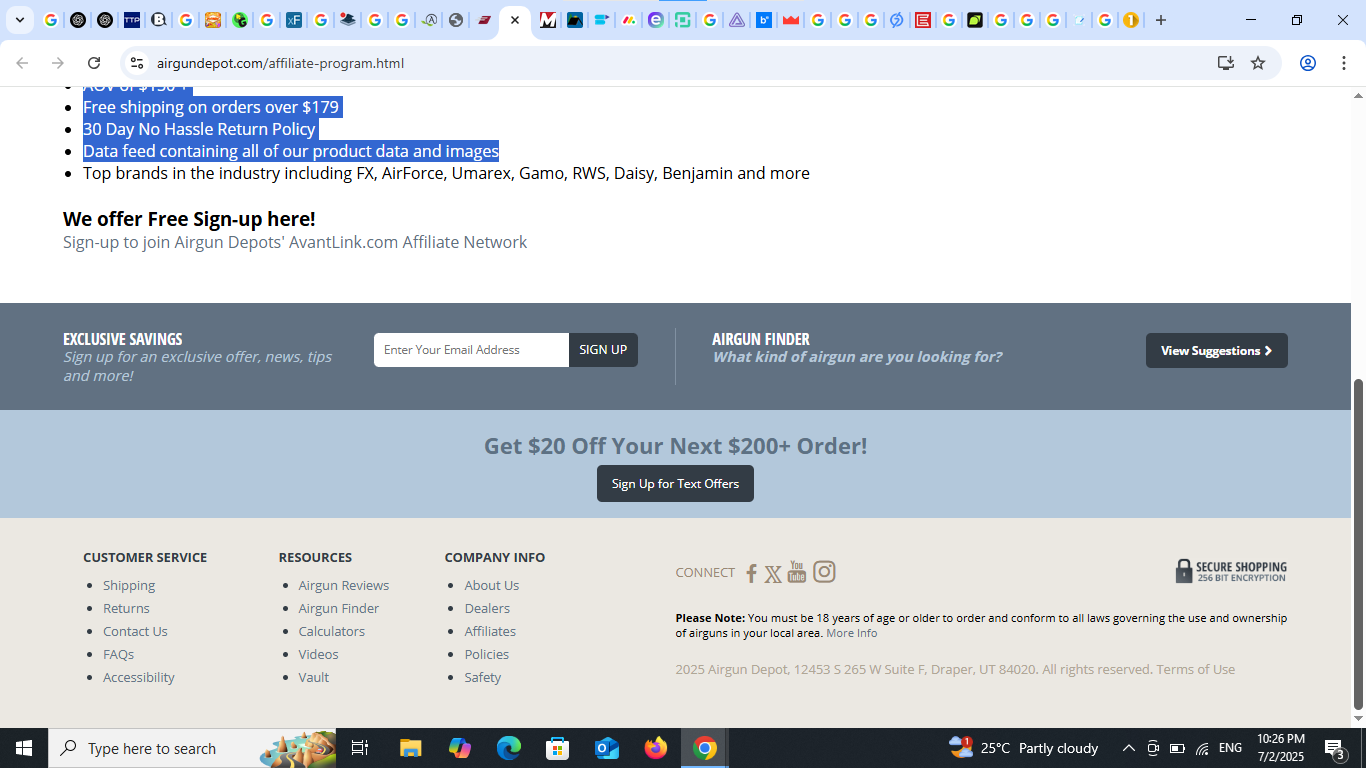Click the Secure Shopping lock badge
1366x768 pixels.
pyautogui.click(x=1231, y=571)
